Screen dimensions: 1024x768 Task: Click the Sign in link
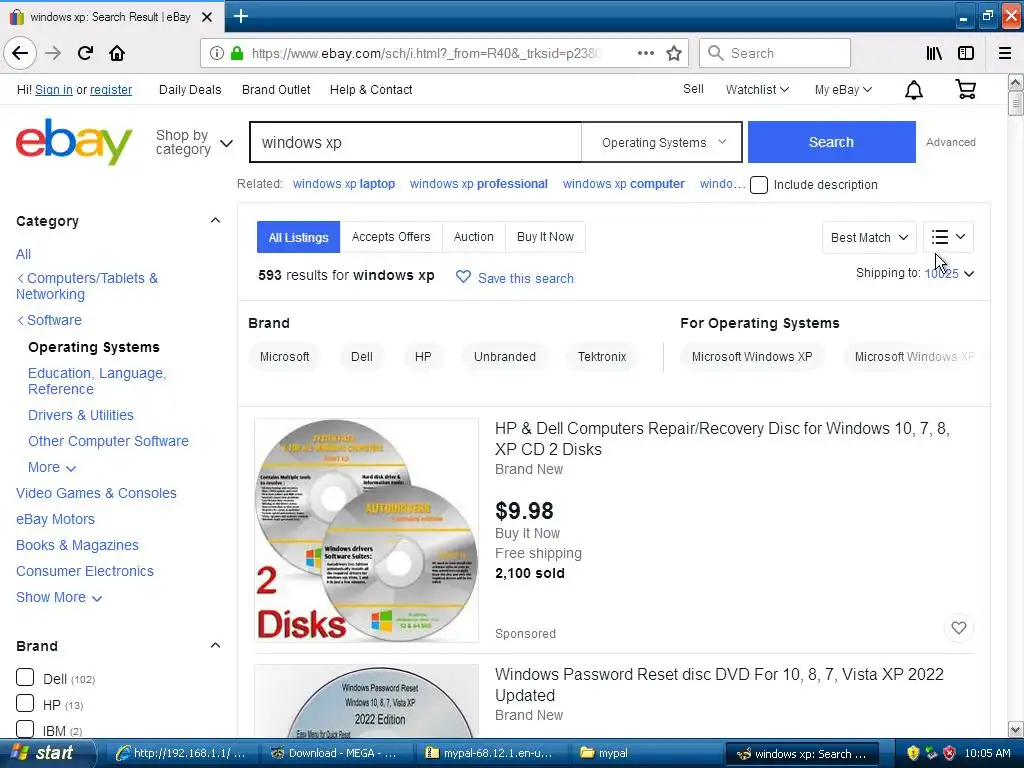[54, 89]
